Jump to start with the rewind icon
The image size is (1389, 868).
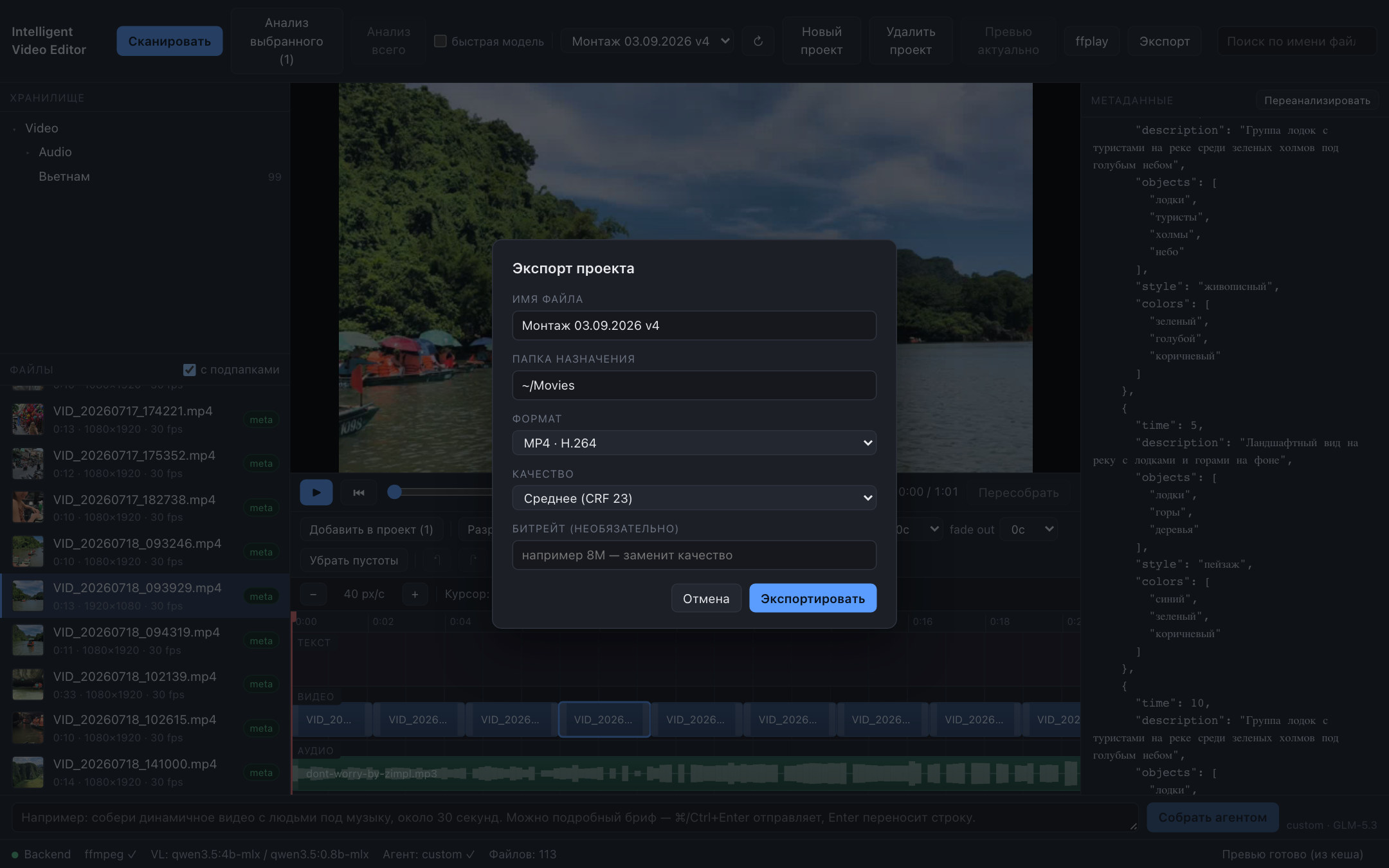(x=359, y=493)
